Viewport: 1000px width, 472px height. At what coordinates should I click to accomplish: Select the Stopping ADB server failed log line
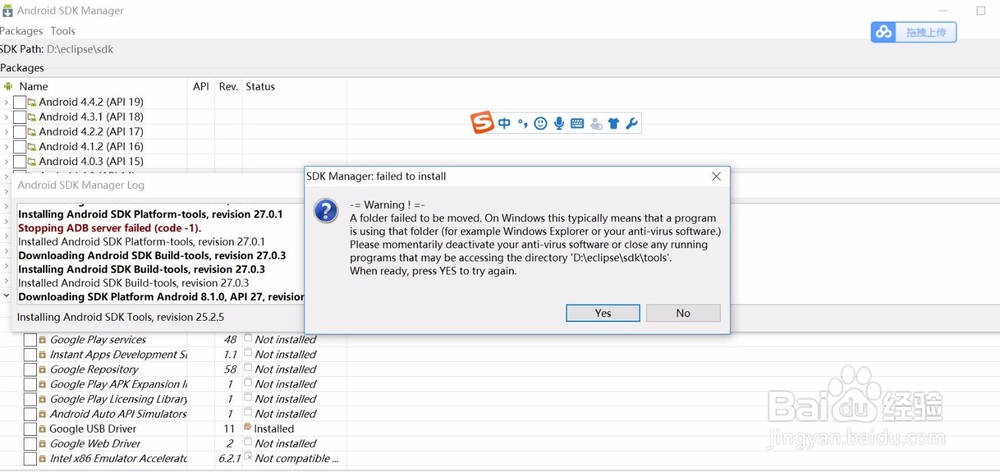click(110, 228)
